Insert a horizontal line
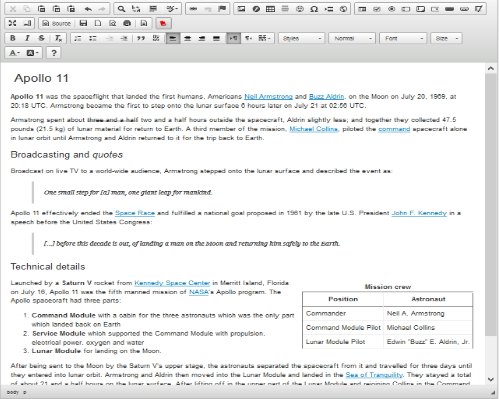Screen dimensions: 499x399 (x=285, y=9)
